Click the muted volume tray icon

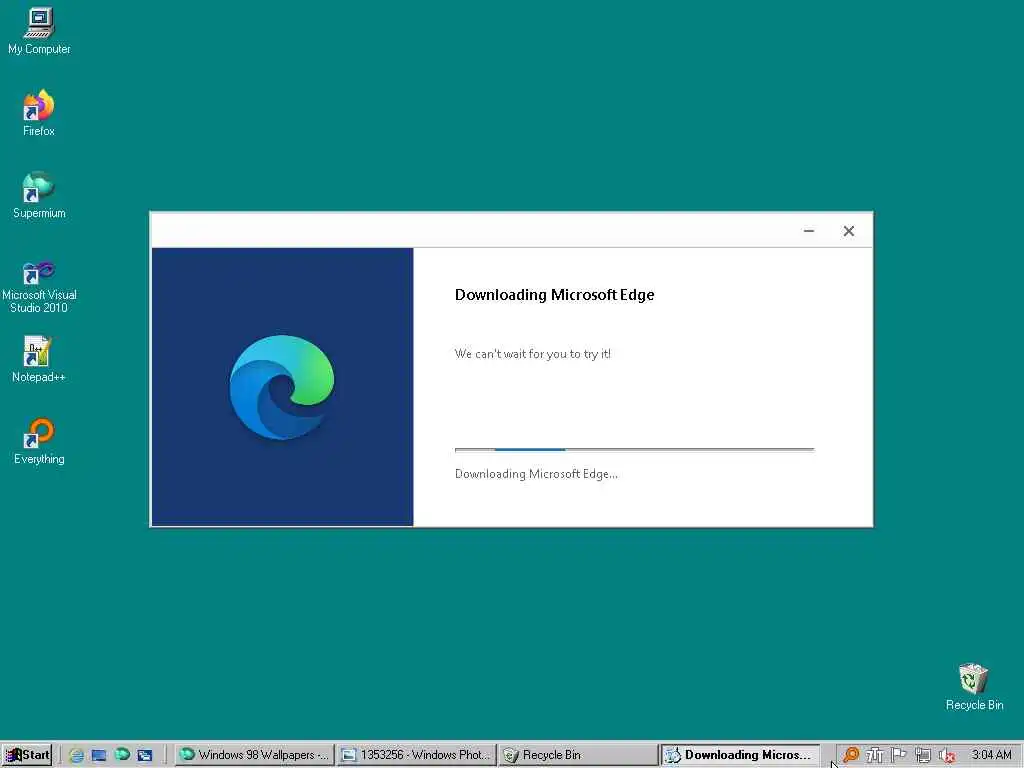point(947,755)
